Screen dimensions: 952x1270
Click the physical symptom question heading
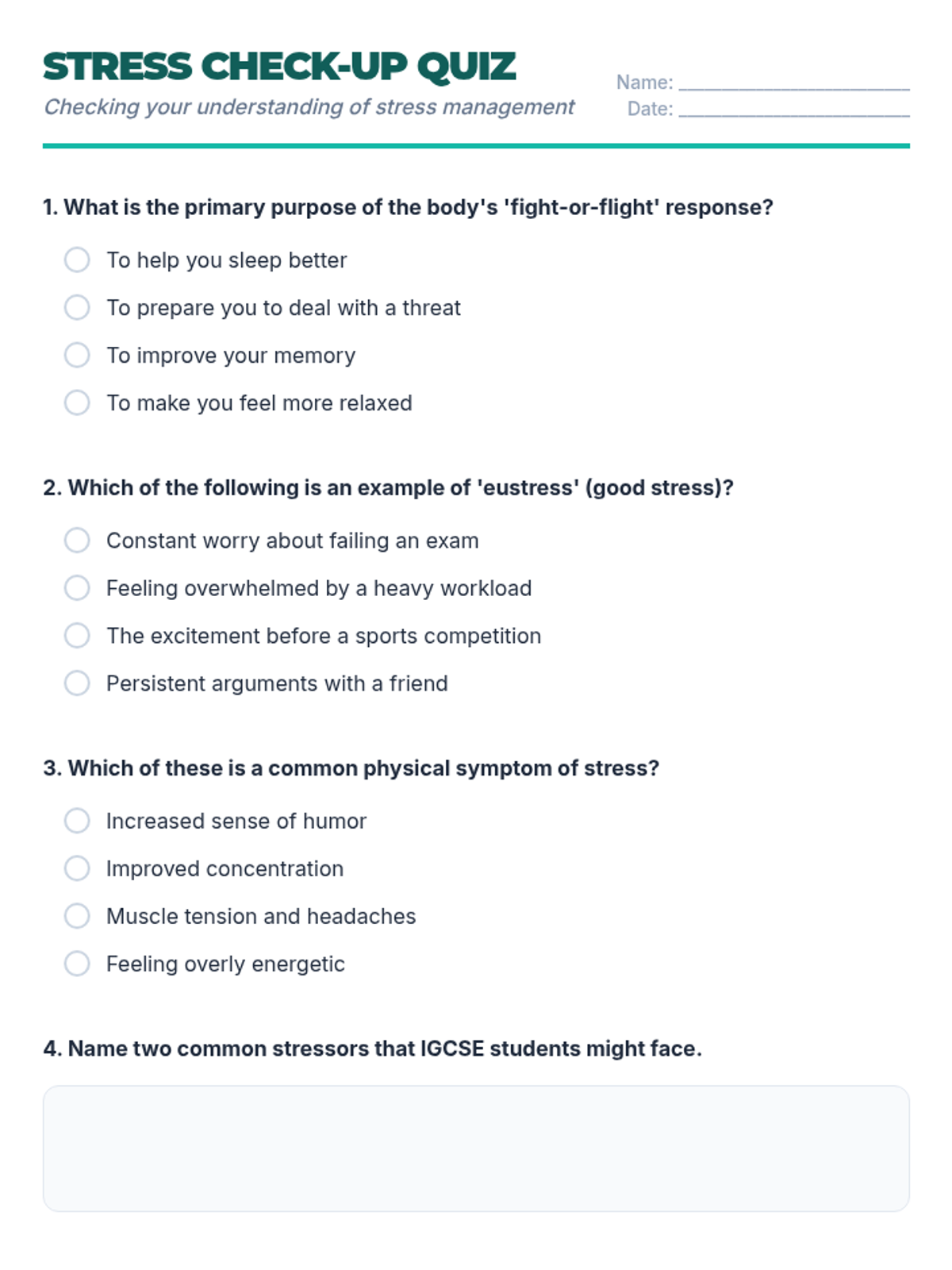(351, 768)
